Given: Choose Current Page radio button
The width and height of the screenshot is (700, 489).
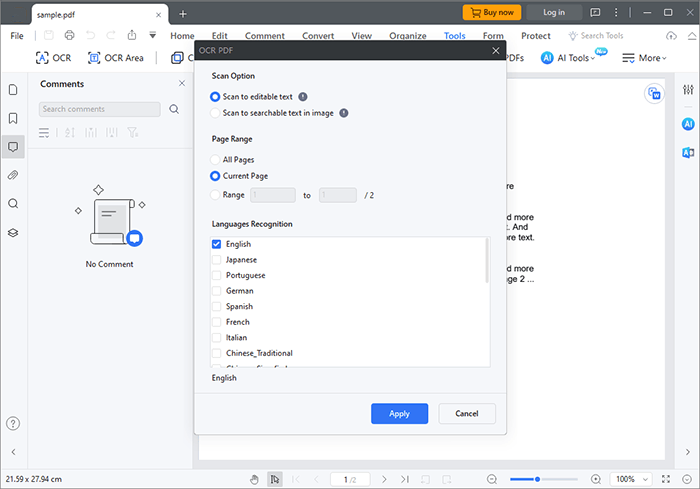Looking at the screenshot, I should (x=215, y=176).
